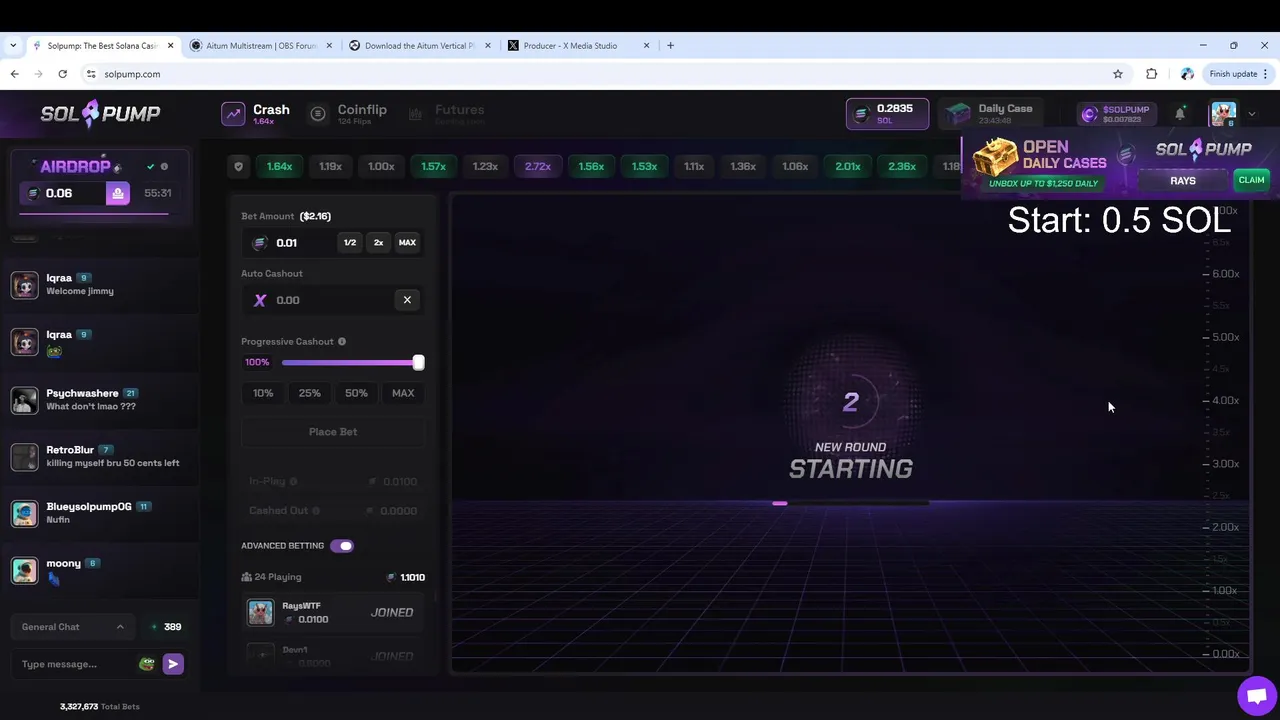Click the In-Play info icon

293,482
